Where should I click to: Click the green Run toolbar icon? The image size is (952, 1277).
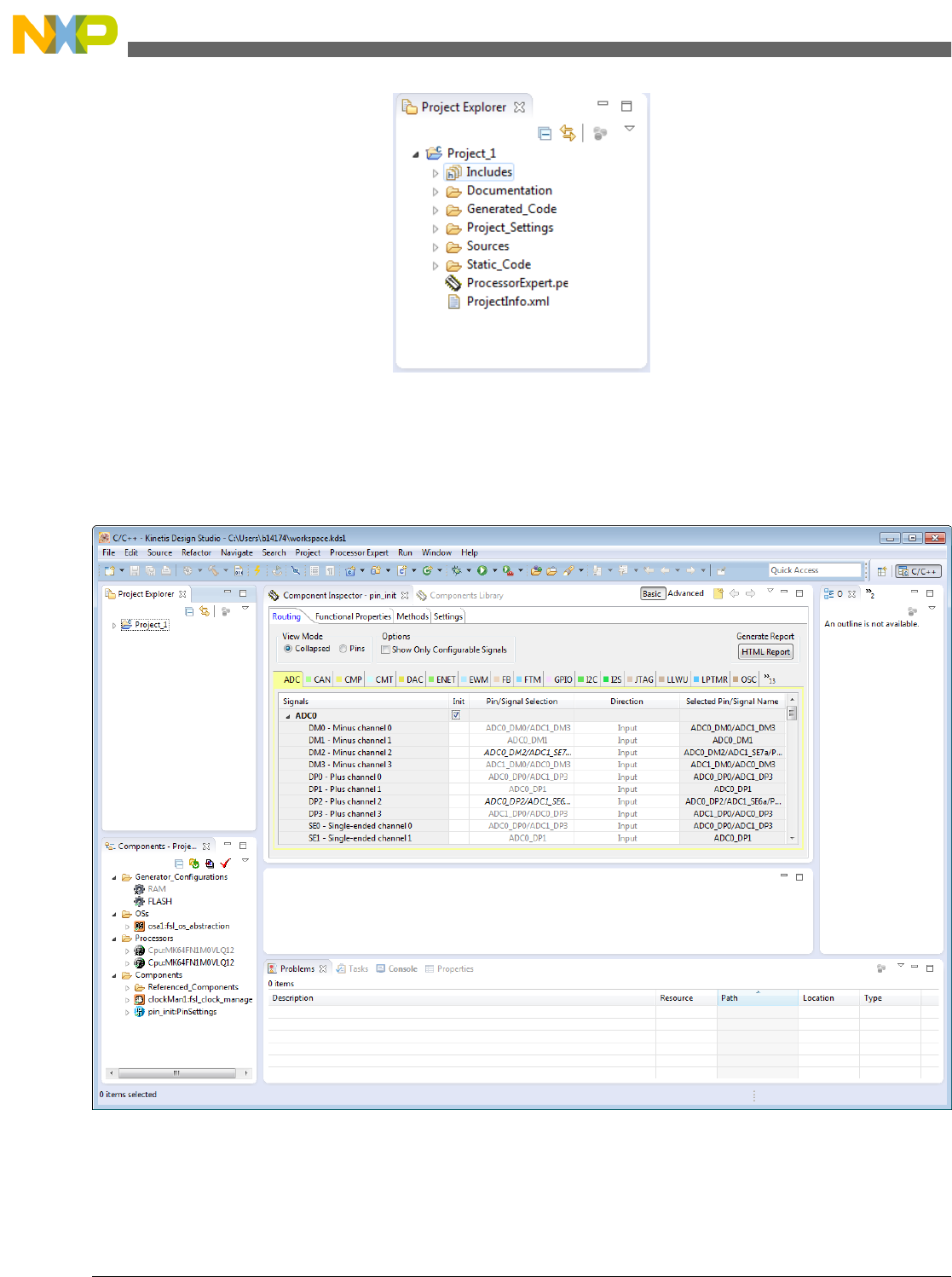(482, 570)
